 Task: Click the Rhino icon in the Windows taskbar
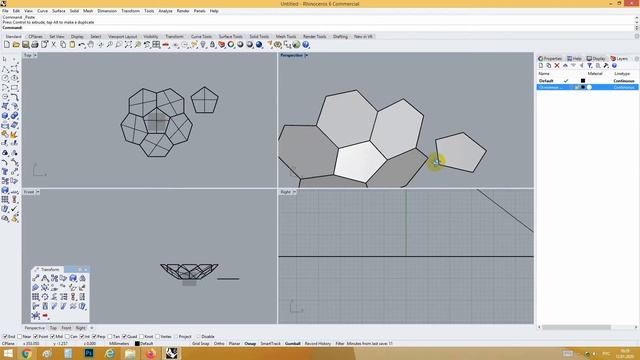(171, 353)
